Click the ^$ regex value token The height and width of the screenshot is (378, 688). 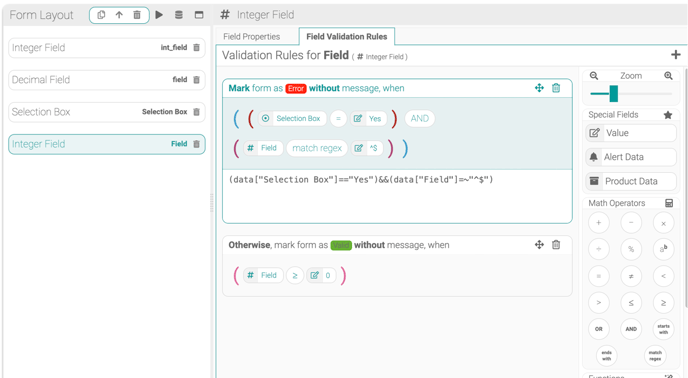point(367,148)
